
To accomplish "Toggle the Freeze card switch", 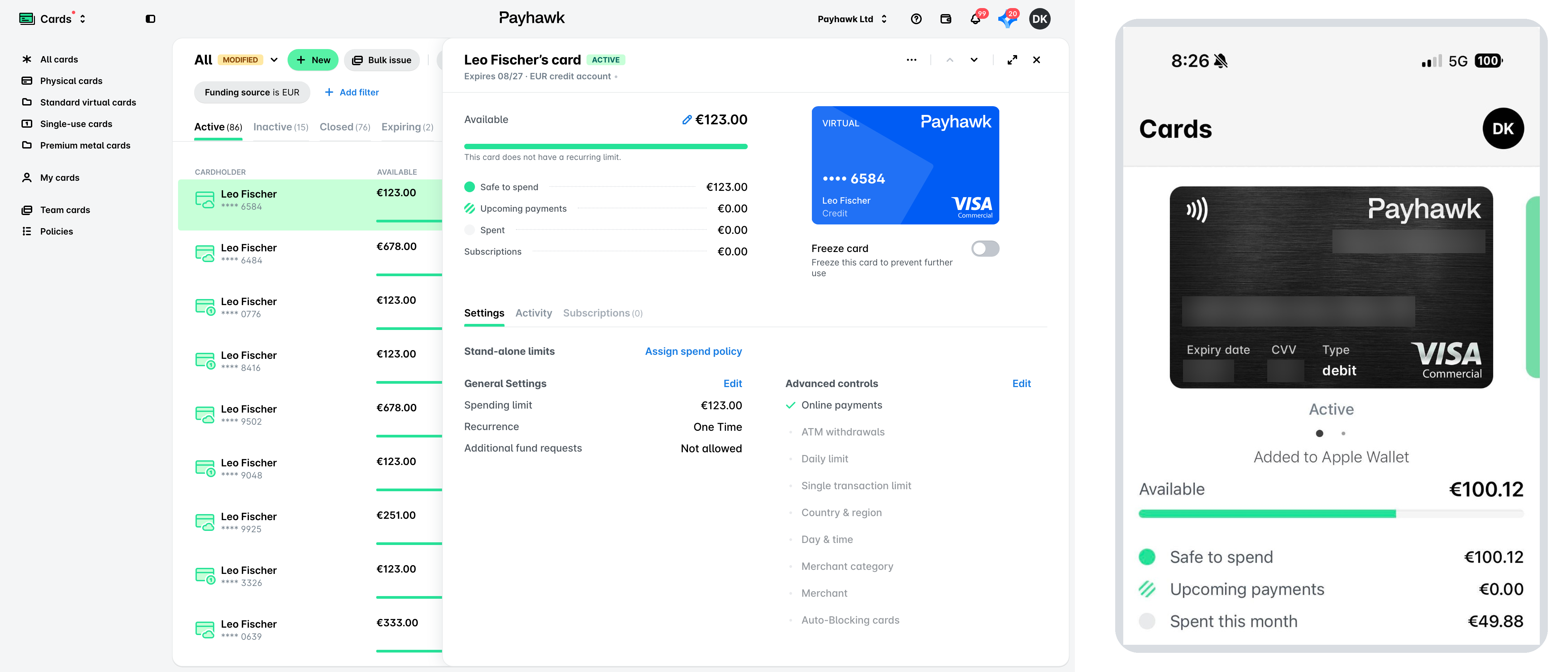I will point(985,248).
